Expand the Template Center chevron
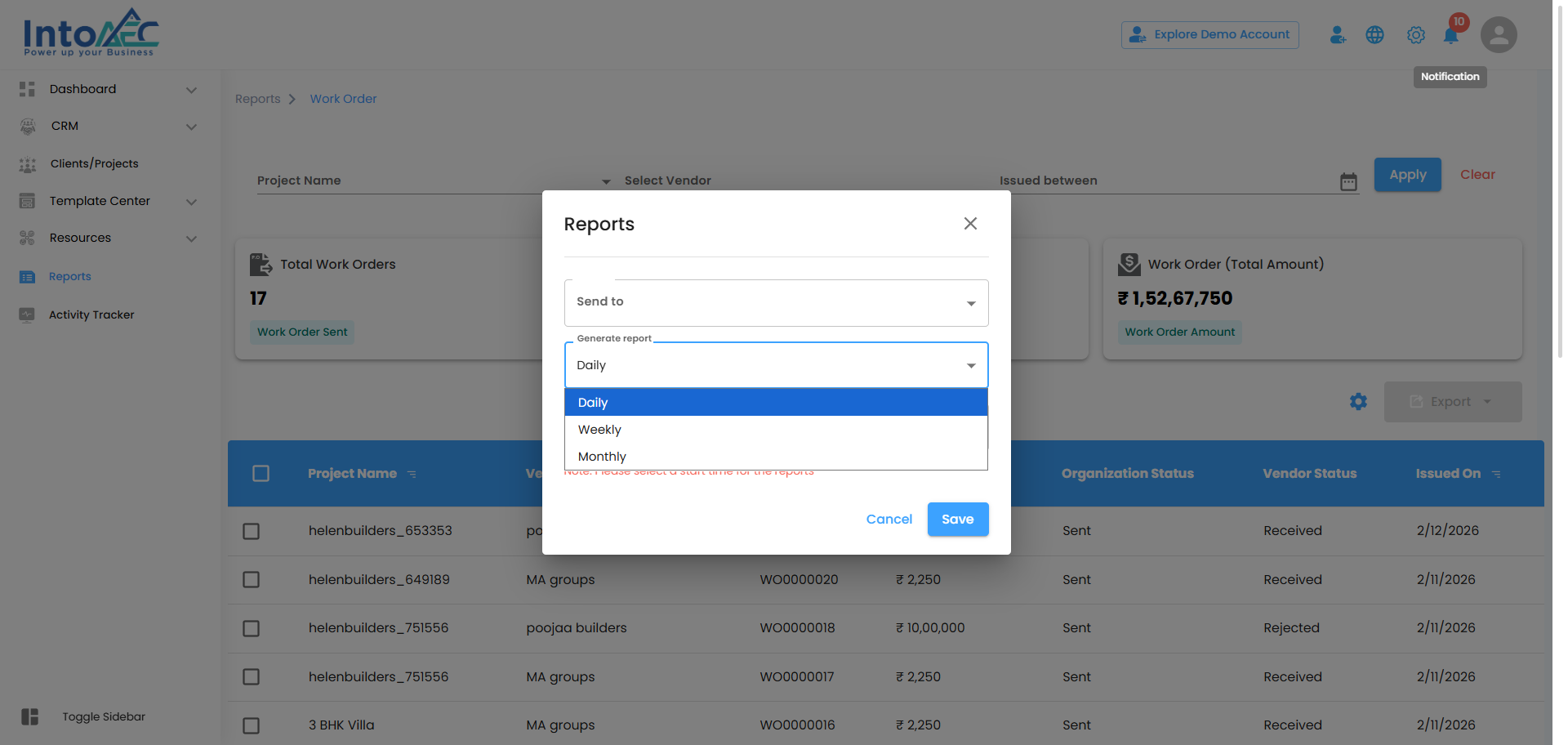 tap(191, 202)
